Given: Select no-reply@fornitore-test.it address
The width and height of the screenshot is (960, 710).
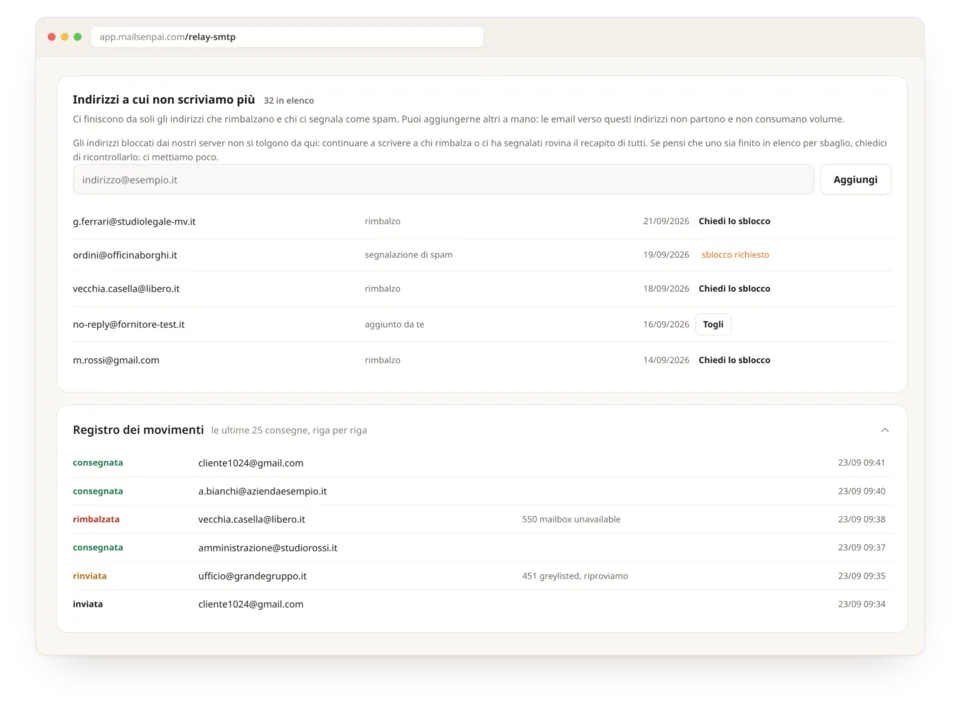Looking at the screenshot, I should coord(129,324).
